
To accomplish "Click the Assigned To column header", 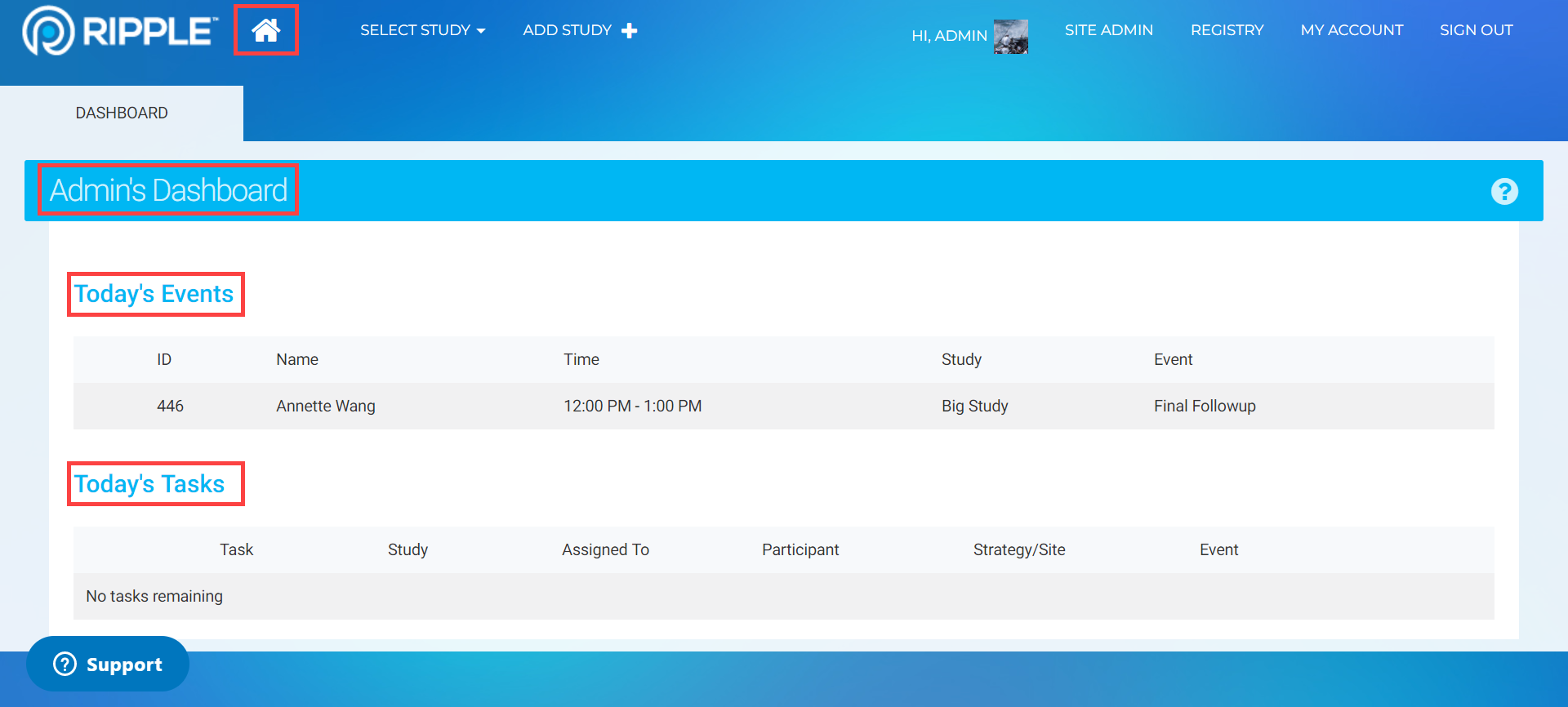I will click(x=605, y=549).
